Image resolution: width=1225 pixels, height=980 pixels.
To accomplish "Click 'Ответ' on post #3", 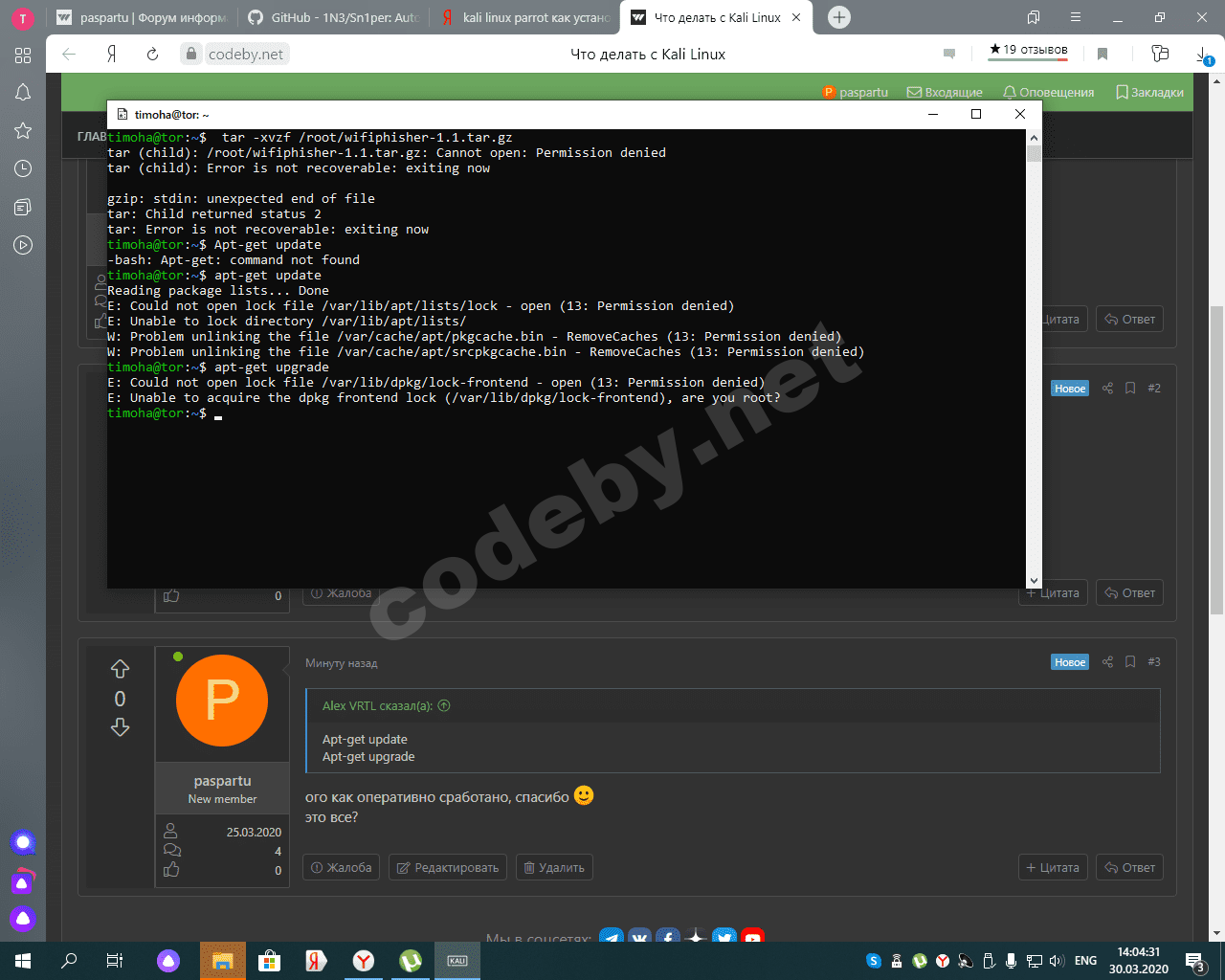I will 1129,868.
